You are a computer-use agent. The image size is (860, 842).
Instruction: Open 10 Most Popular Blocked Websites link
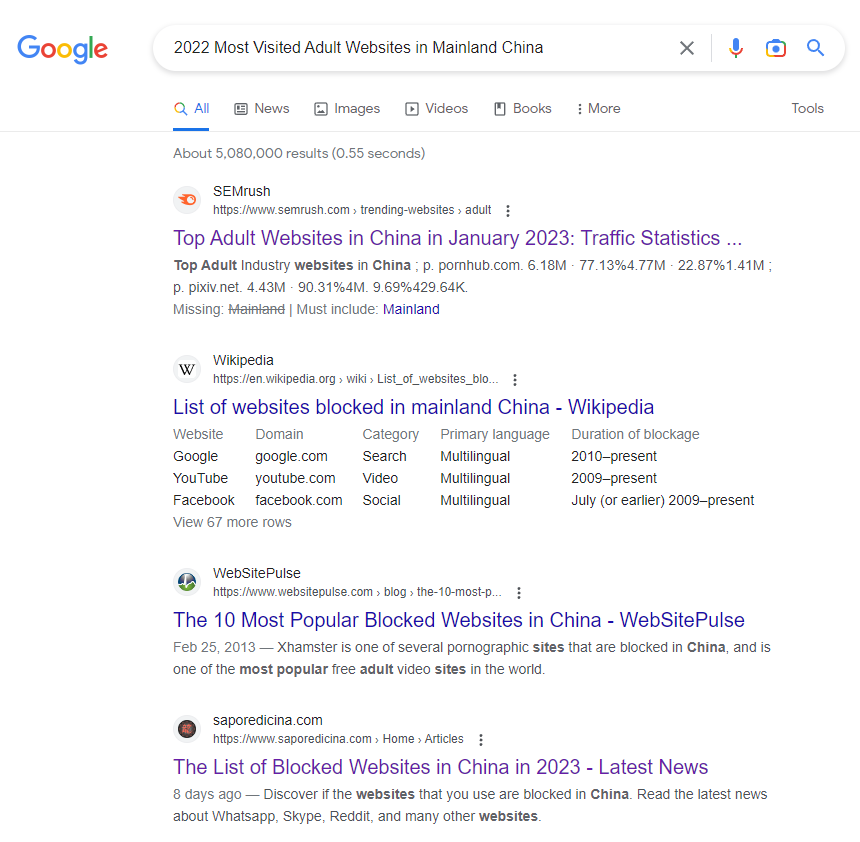[x=459, y=620]
